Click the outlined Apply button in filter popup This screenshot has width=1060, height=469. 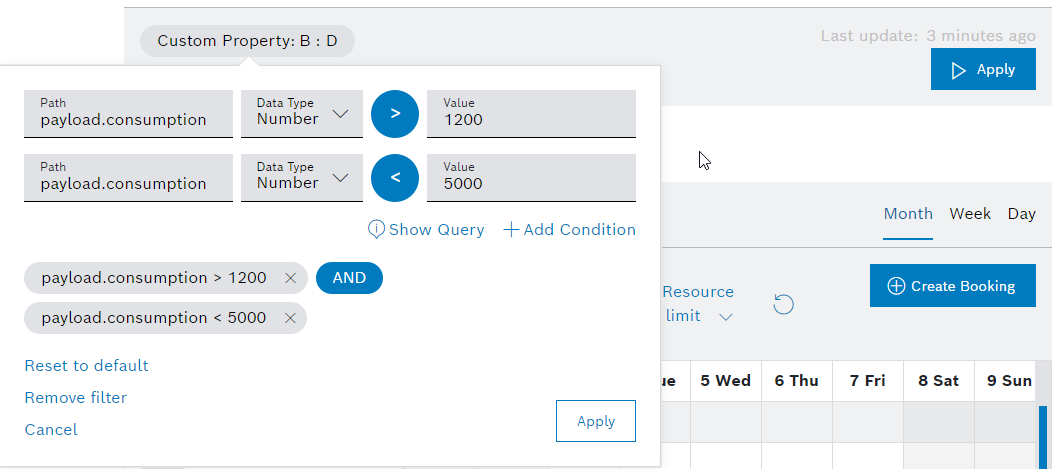[595, 421]
